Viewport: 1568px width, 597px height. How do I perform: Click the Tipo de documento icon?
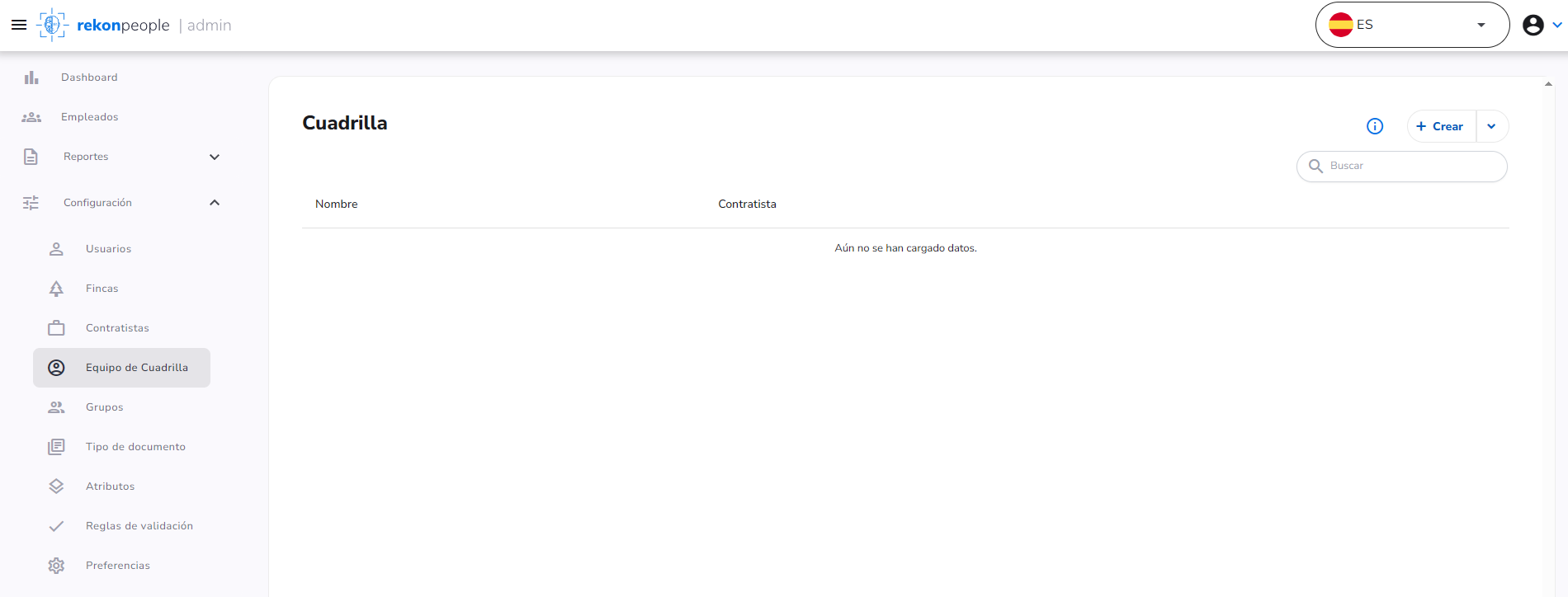click(56, 447)
